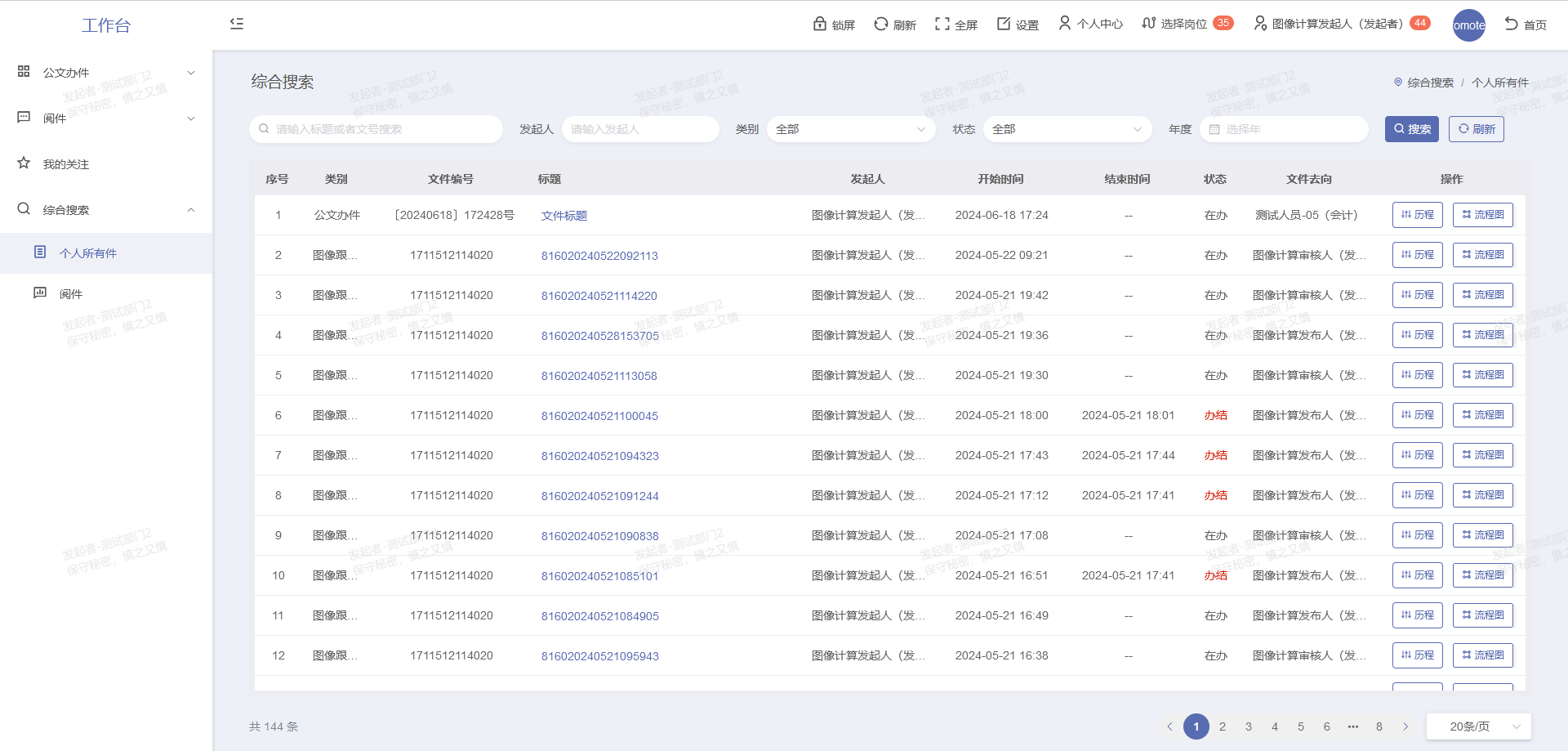
Task: Click the 我的关注 star icon
Action: [24, 163]
